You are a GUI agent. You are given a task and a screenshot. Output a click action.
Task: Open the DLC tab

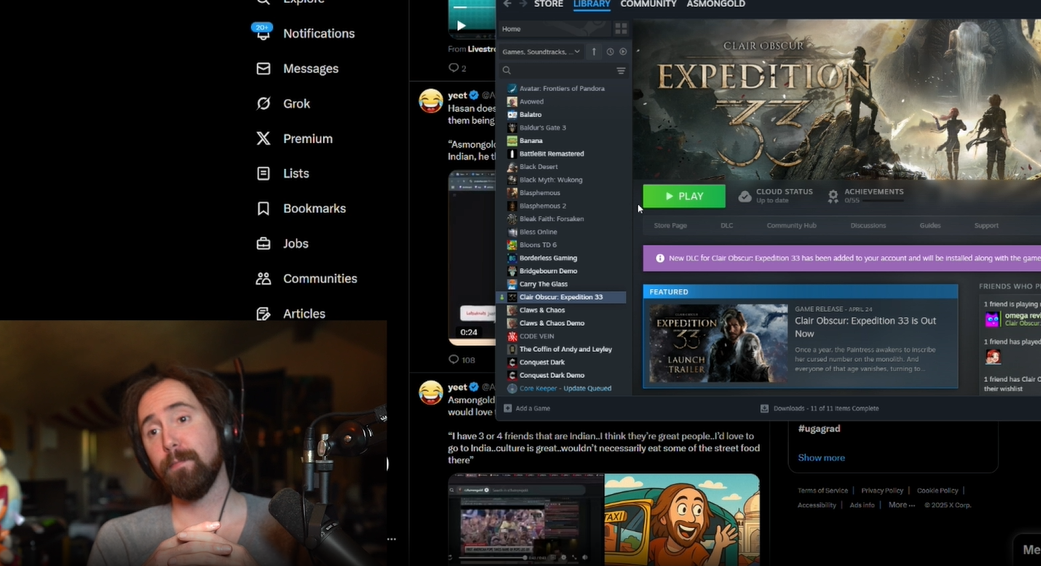coord(727,226)
